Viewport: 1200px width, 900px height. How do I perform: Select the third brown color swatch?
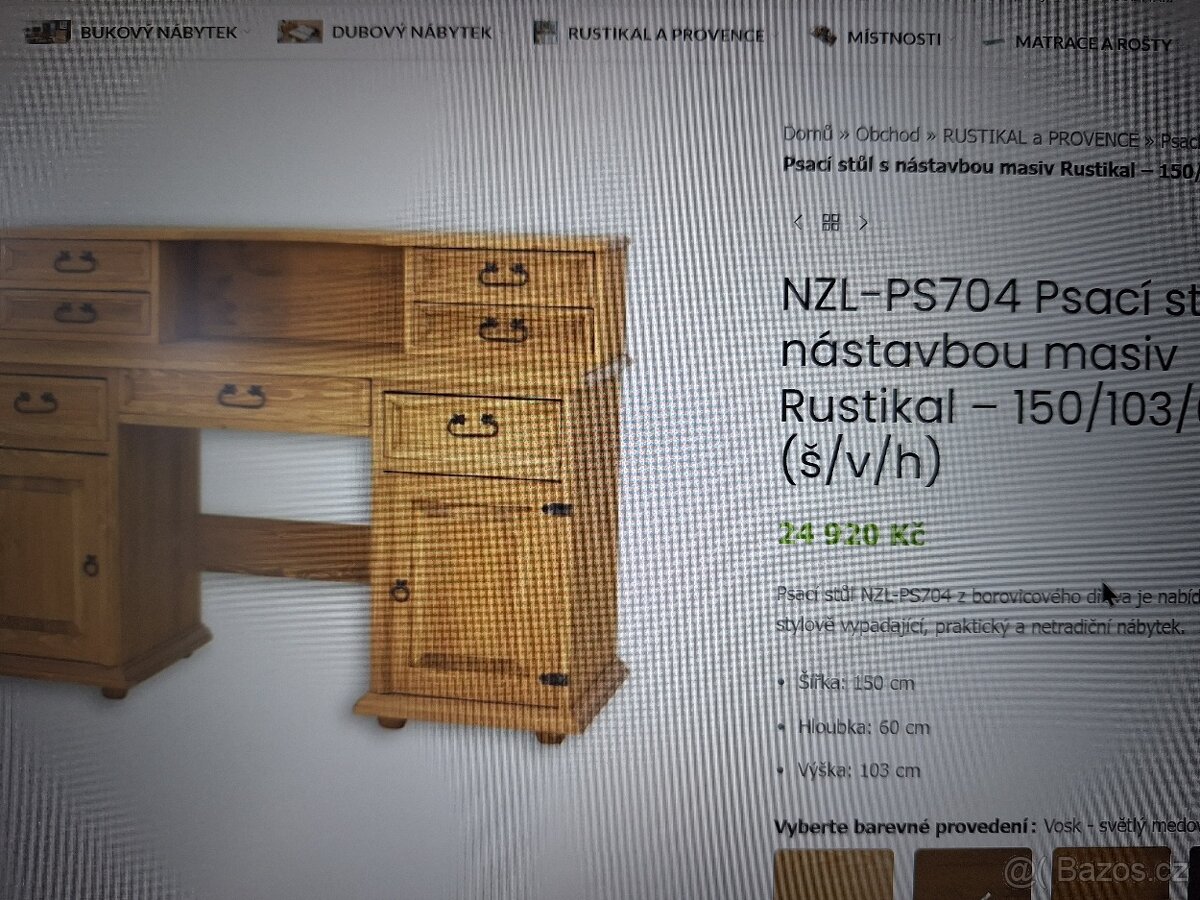pyautogui.click(x=1110, y=874)
